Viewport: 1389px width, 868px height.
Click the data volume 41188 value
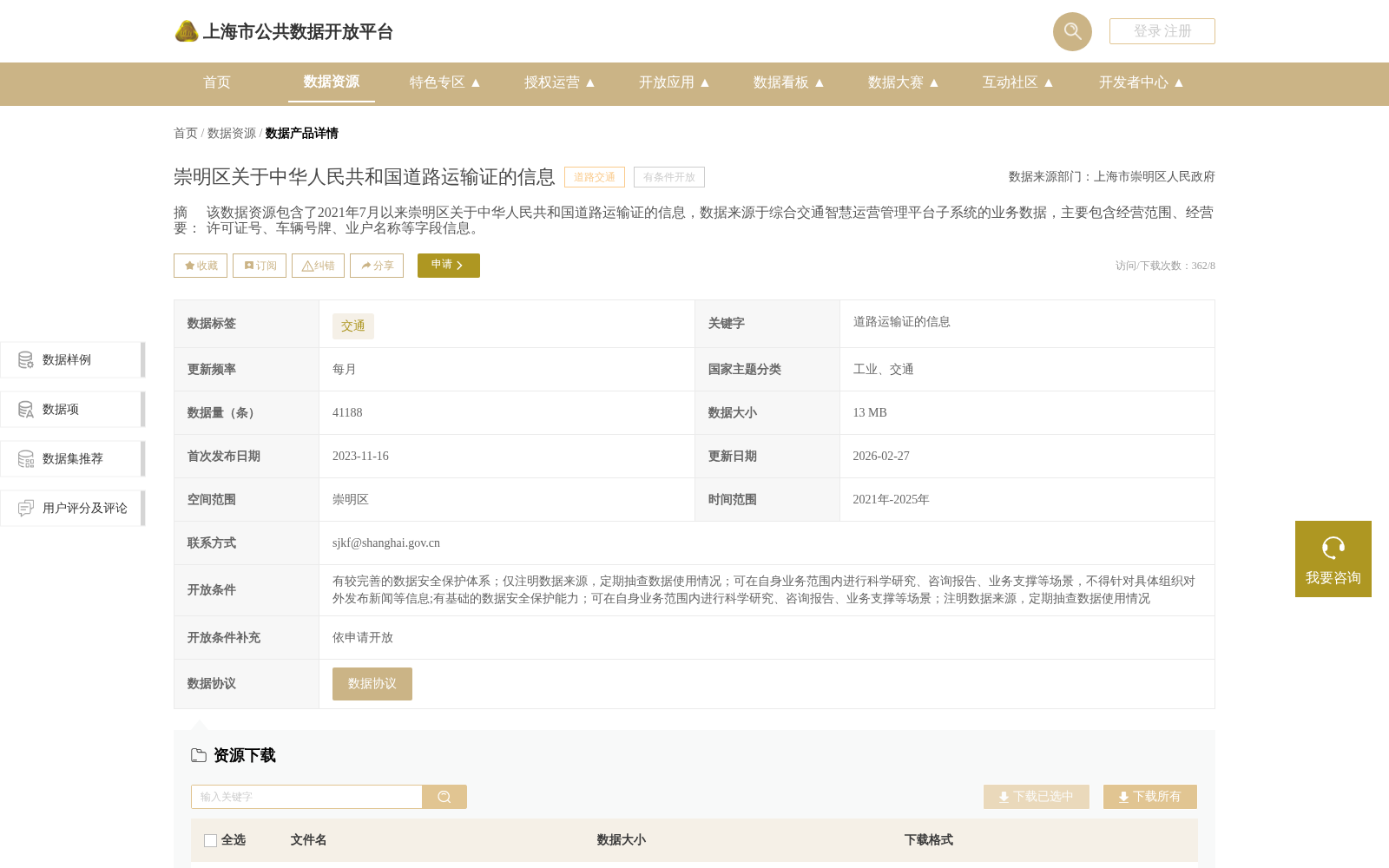click(347, 413)
